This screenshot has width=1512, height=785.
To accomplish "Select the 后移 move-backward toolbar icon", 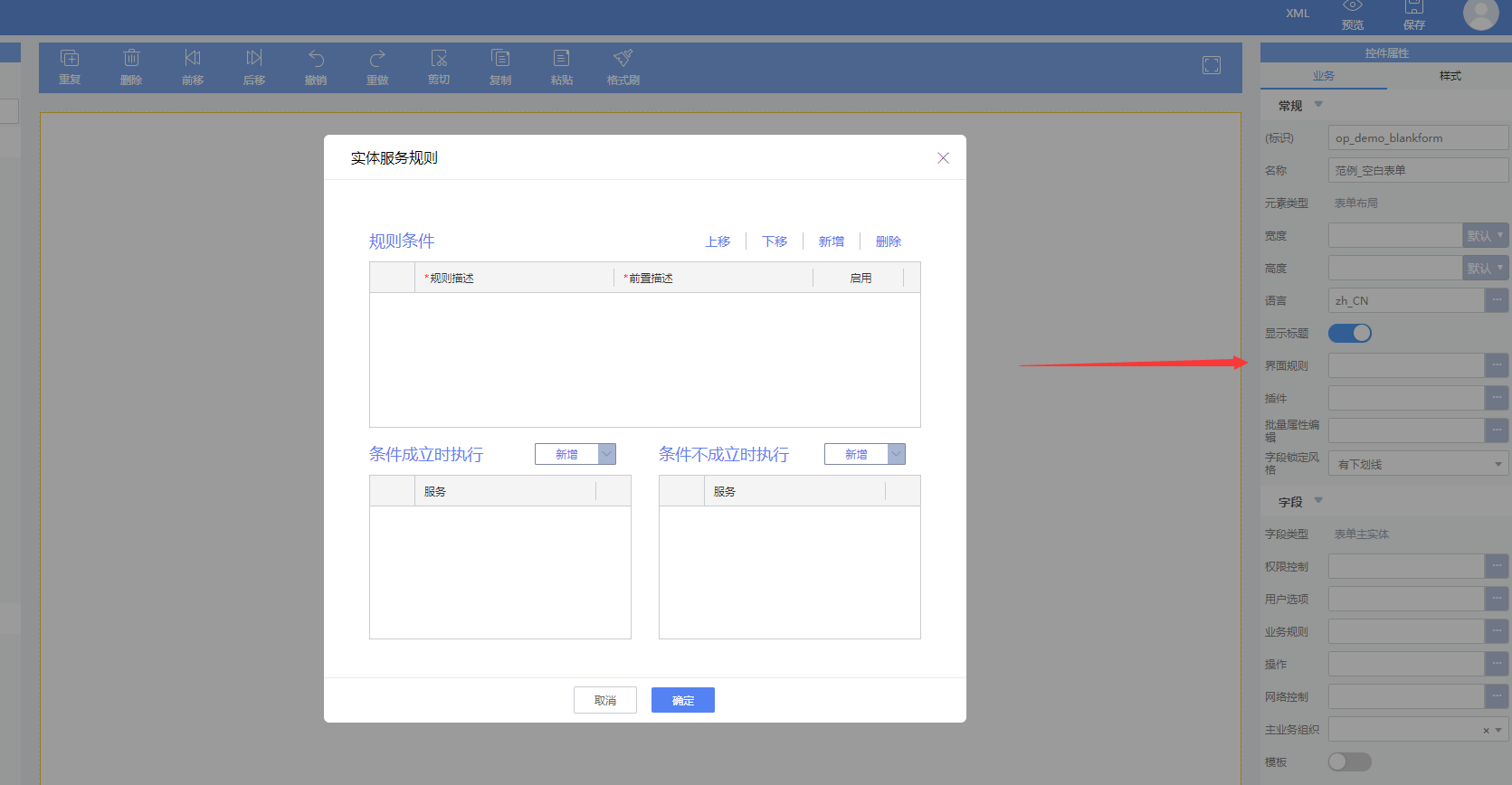I will (x=254, y=58).
